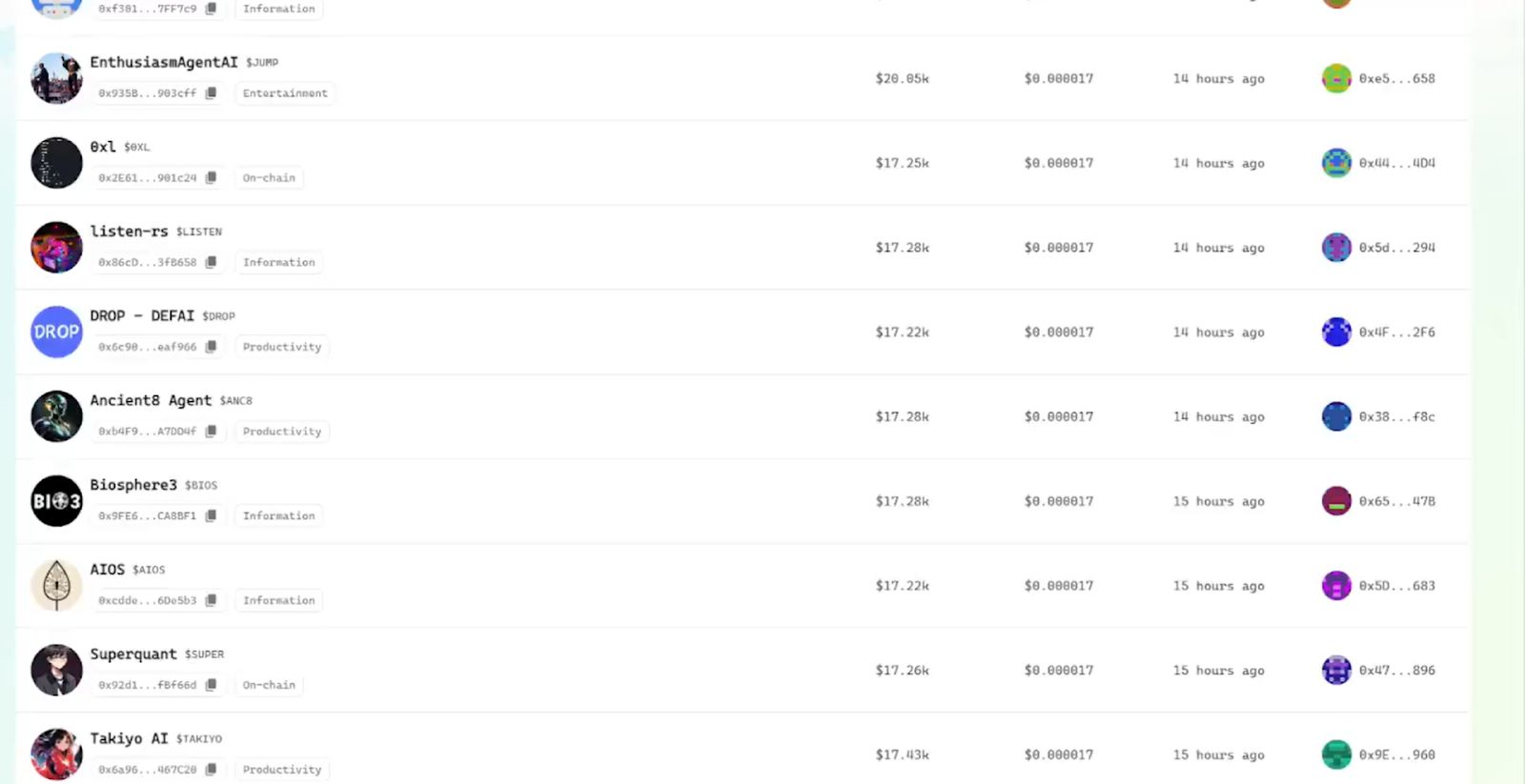This screenshot has width=1525, height=784.
Task: Select the Entertainment tag on EnthusiasmAgentAI
Action: tap(284, 93)
